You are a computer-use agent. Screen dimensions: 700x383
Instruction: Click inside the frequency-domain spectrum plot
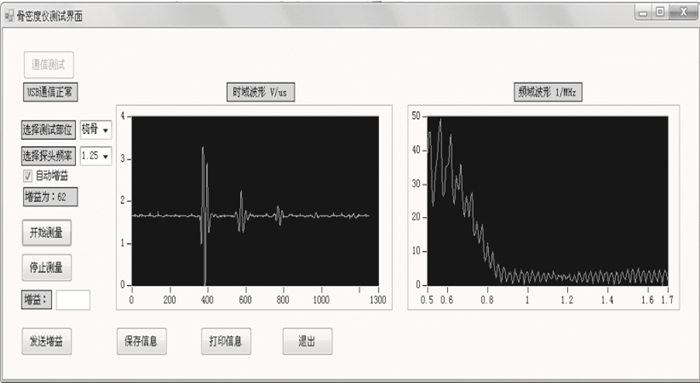[x=548, y=201]
